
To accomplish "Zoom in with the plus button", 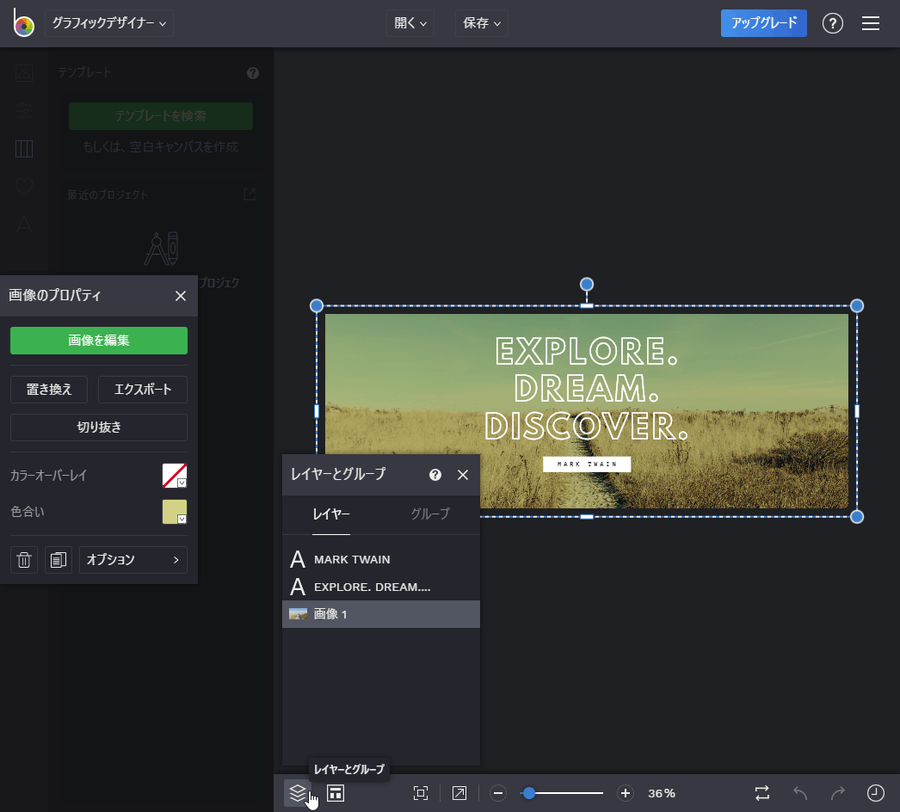I will tap(625, 793).
